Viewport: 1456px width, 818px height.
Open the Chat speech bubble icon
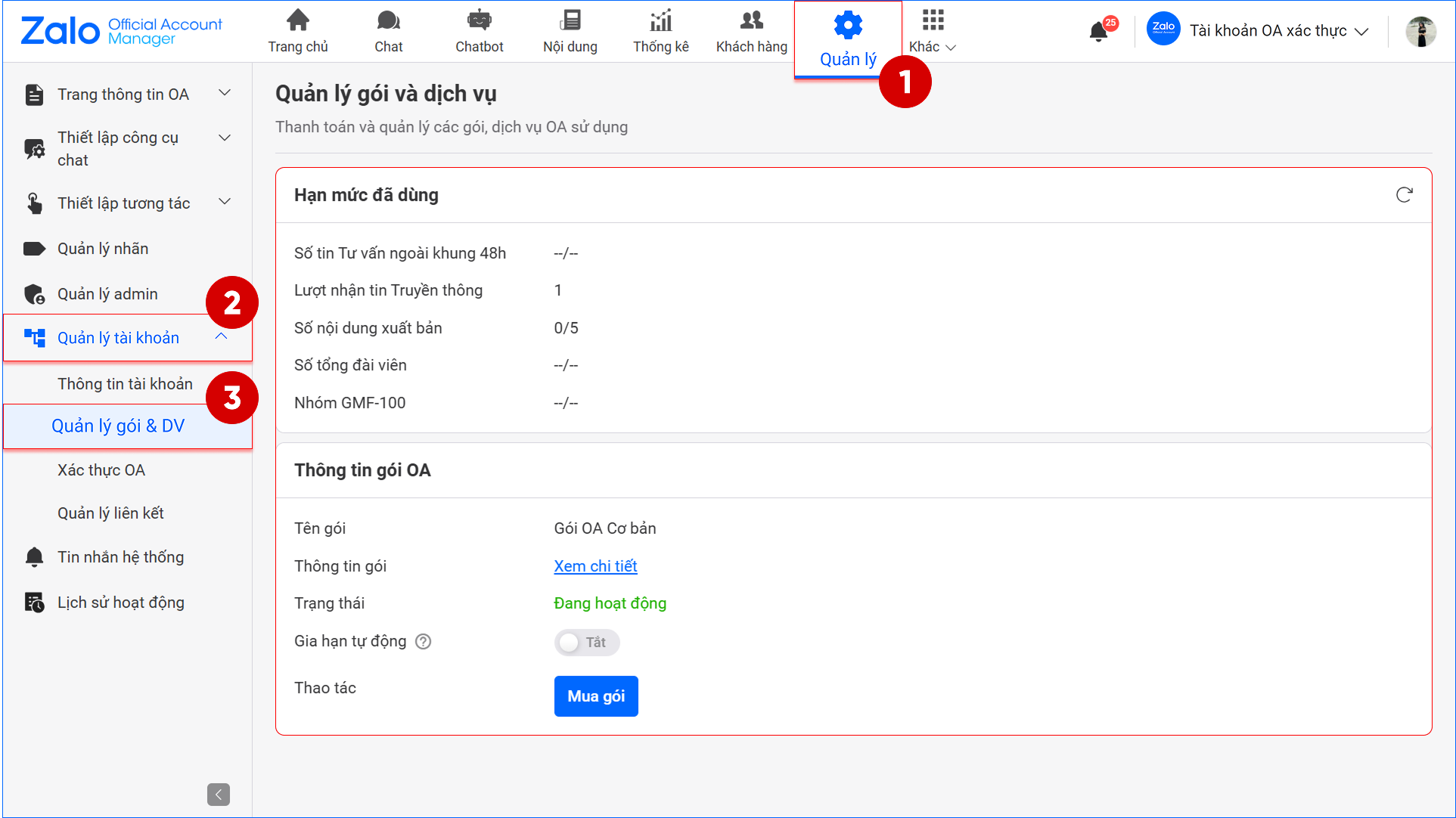(x=388, y=20)
